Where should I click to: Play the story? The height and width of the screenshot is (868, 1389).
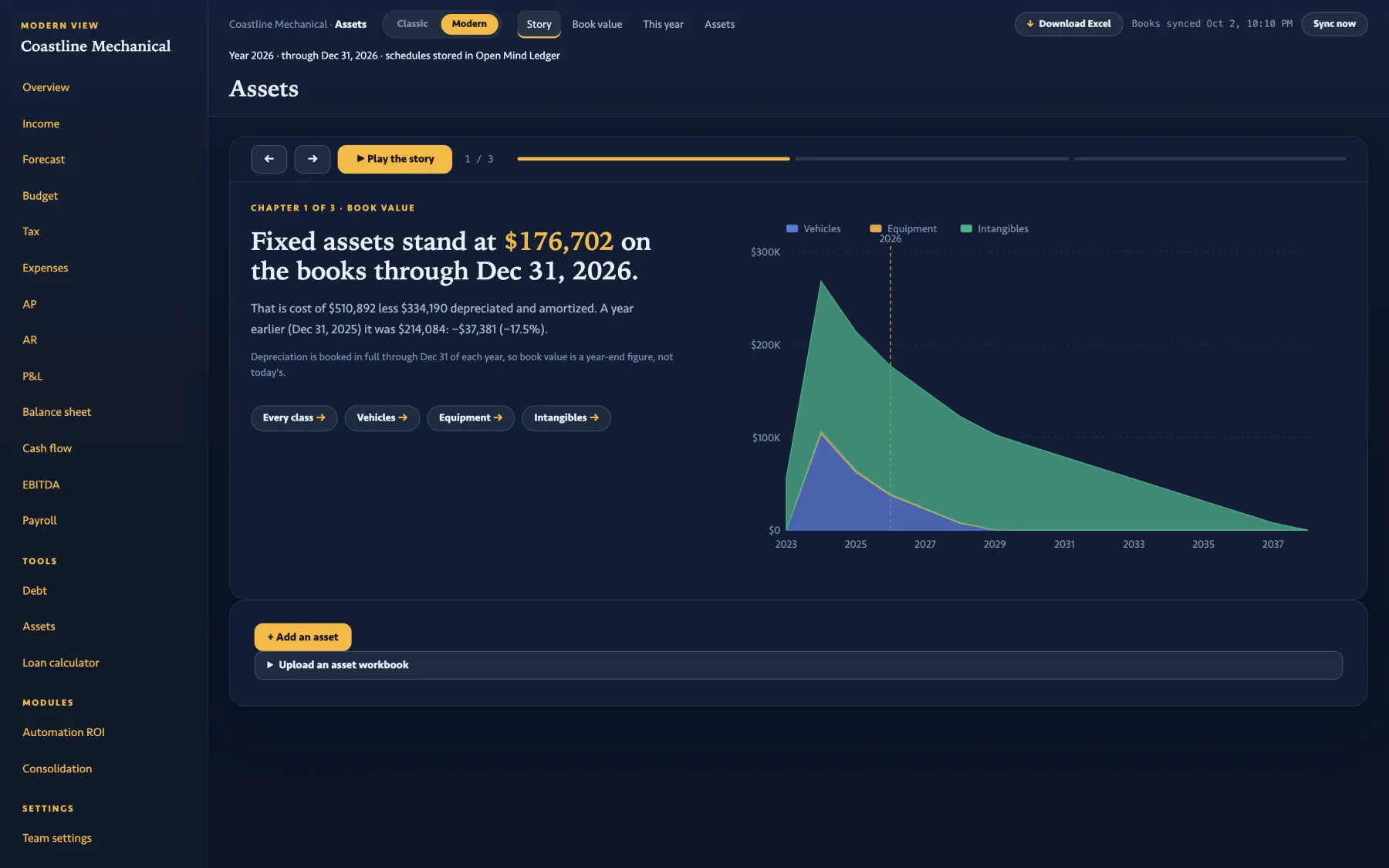[x=395, y=159]
